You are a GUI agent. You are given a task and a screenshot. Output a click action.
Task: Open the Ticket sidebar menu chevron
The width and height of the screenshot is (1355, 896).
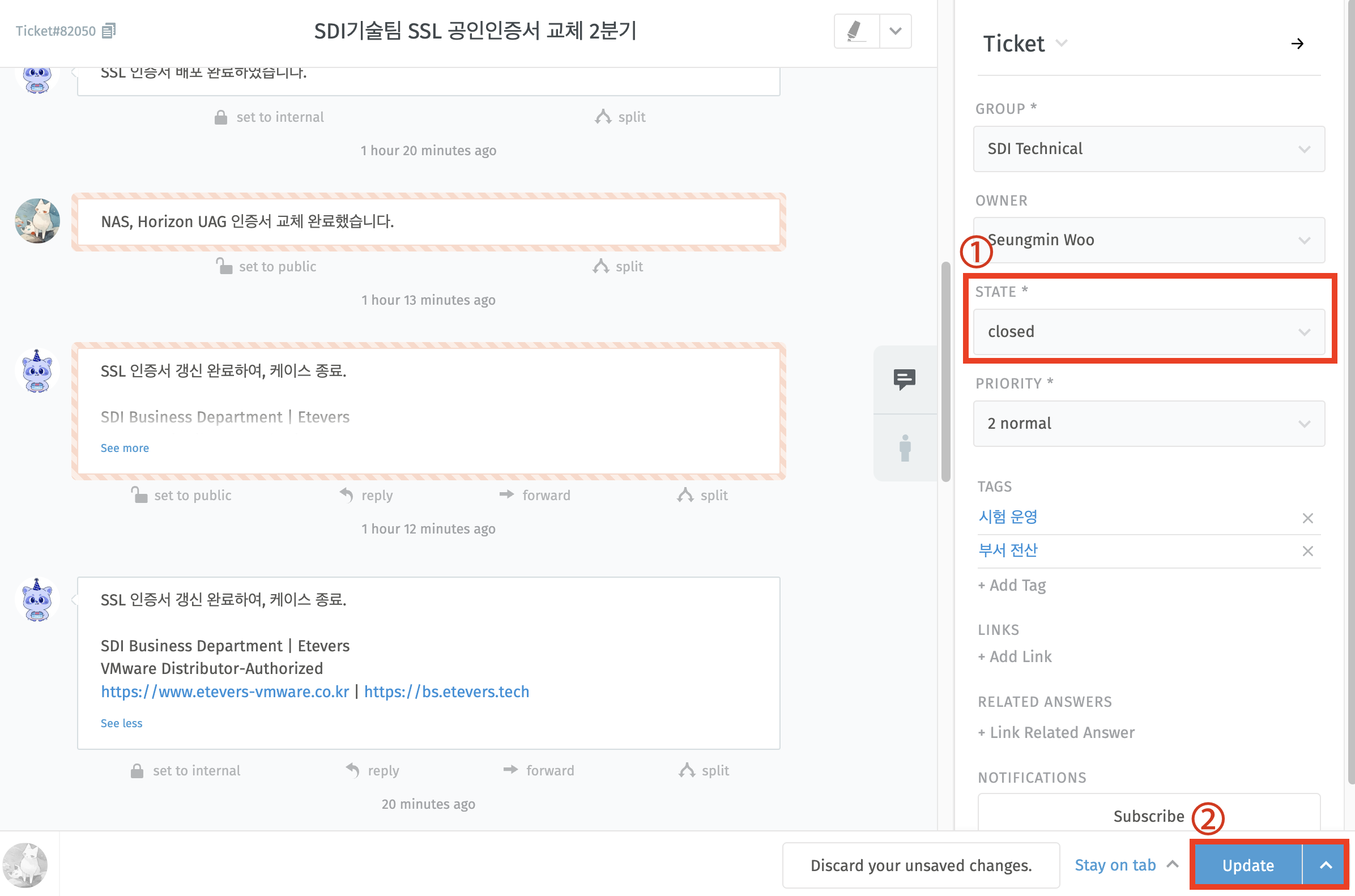tap(1061, 44)
